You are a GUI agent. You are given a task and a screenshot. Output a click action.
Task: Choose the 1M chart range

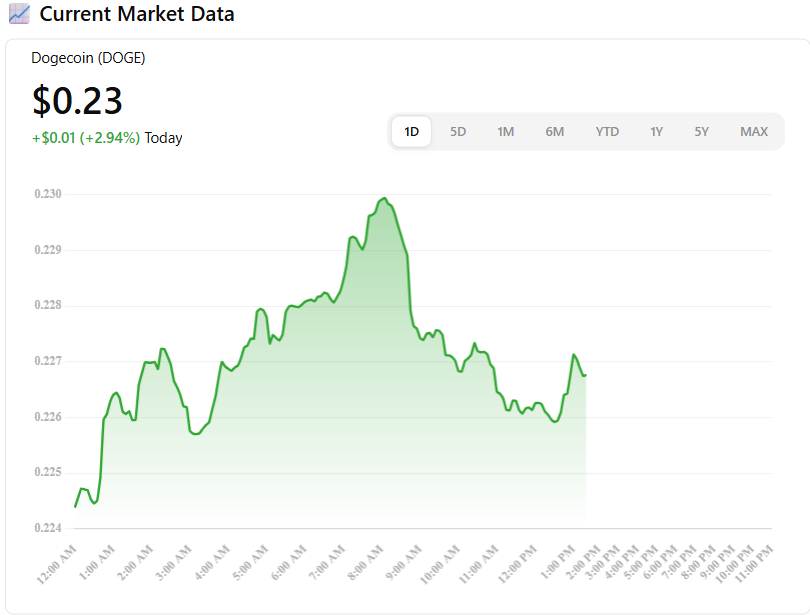(x=505, y=132)
